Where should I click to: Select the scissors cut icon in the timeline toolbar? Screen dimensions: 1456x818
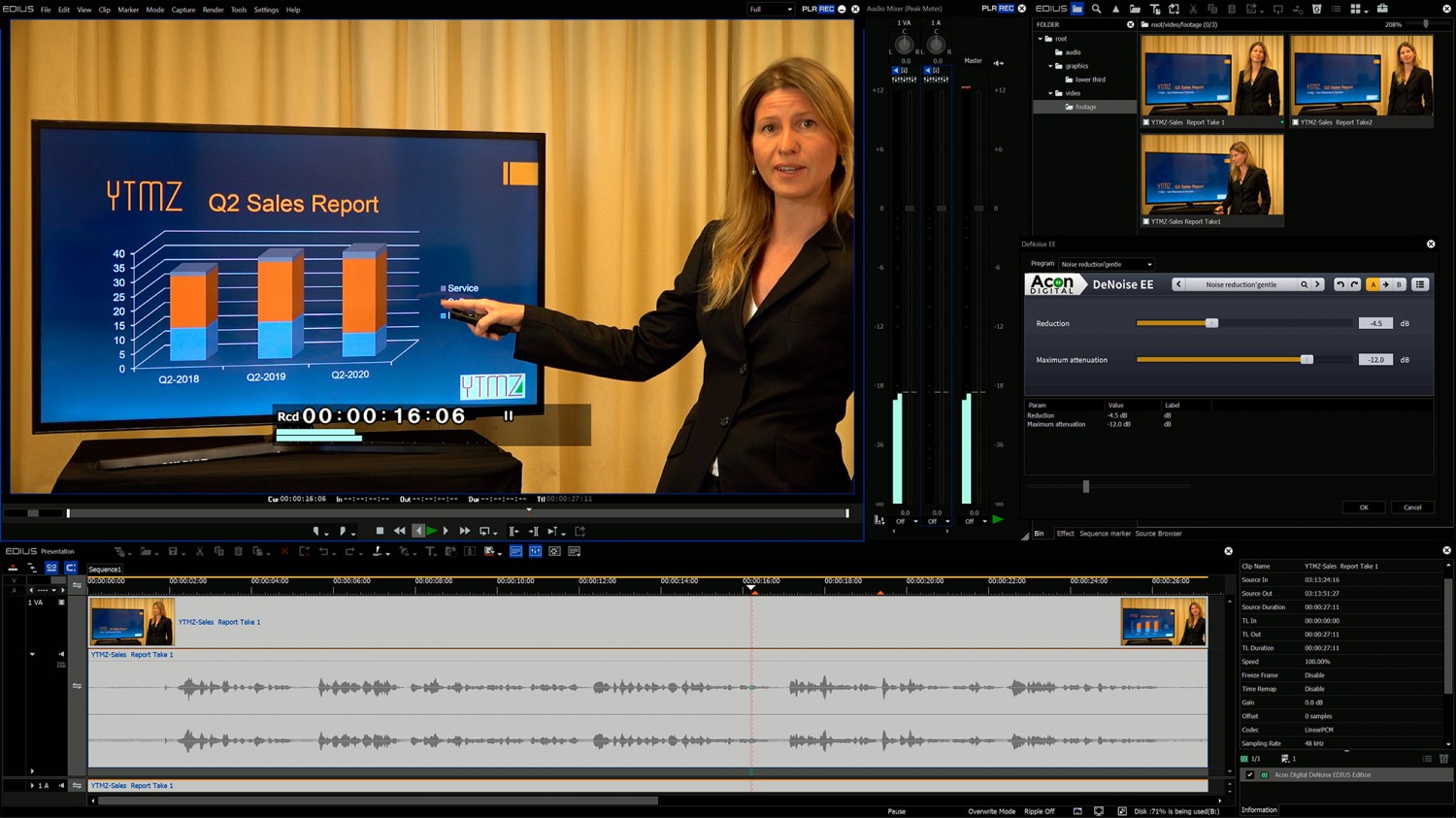tap(201, 553)
